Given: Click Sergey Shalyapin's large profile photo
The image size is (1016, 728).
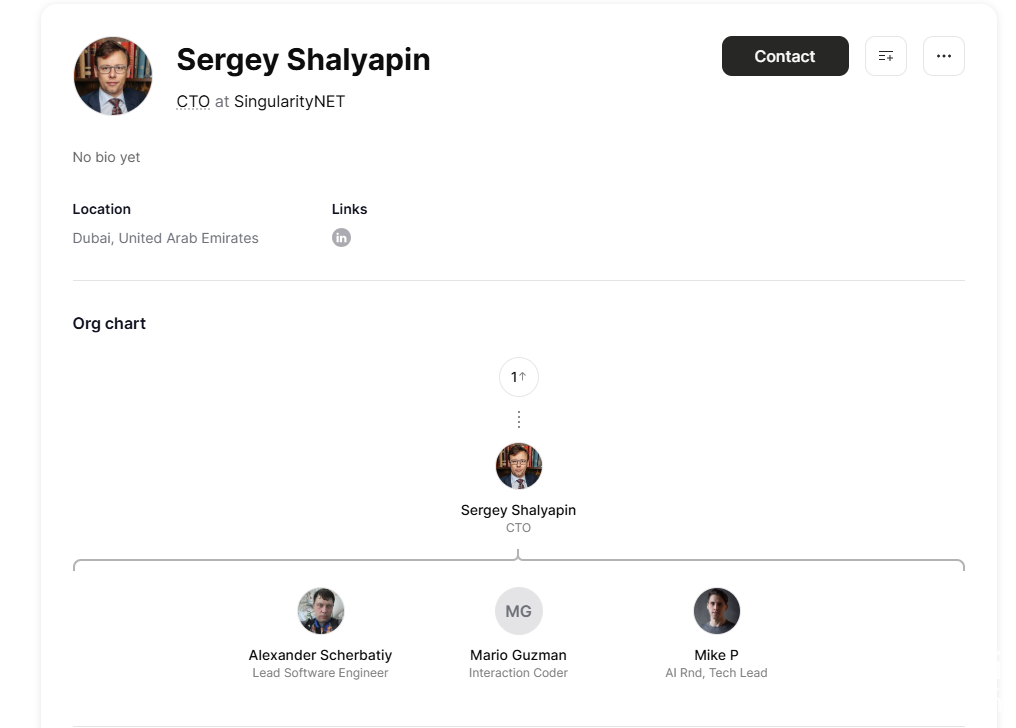Looking at the screenshot, I should click(x=113, y=76).
